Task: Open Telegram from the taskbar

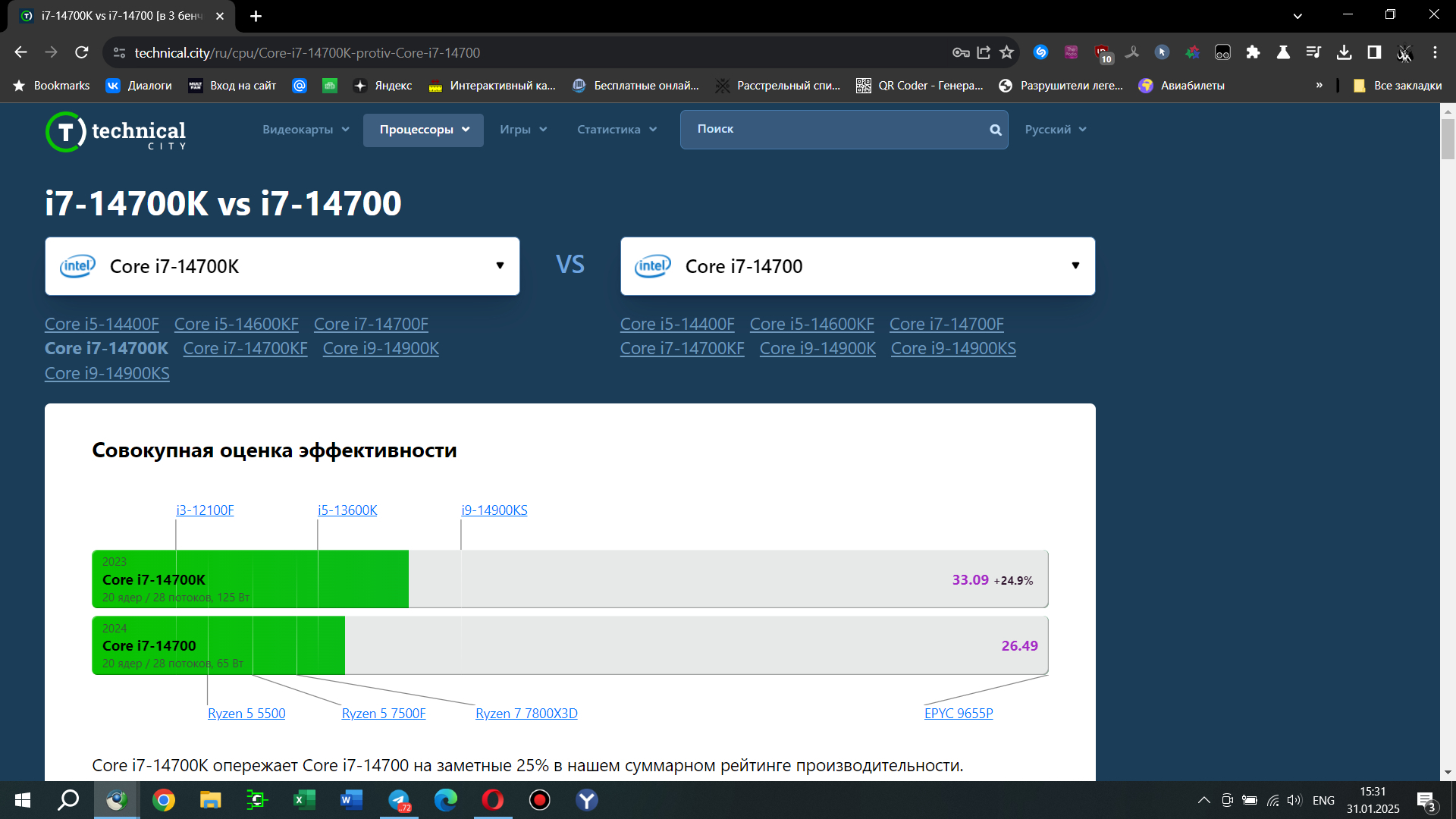Action: 399,800
